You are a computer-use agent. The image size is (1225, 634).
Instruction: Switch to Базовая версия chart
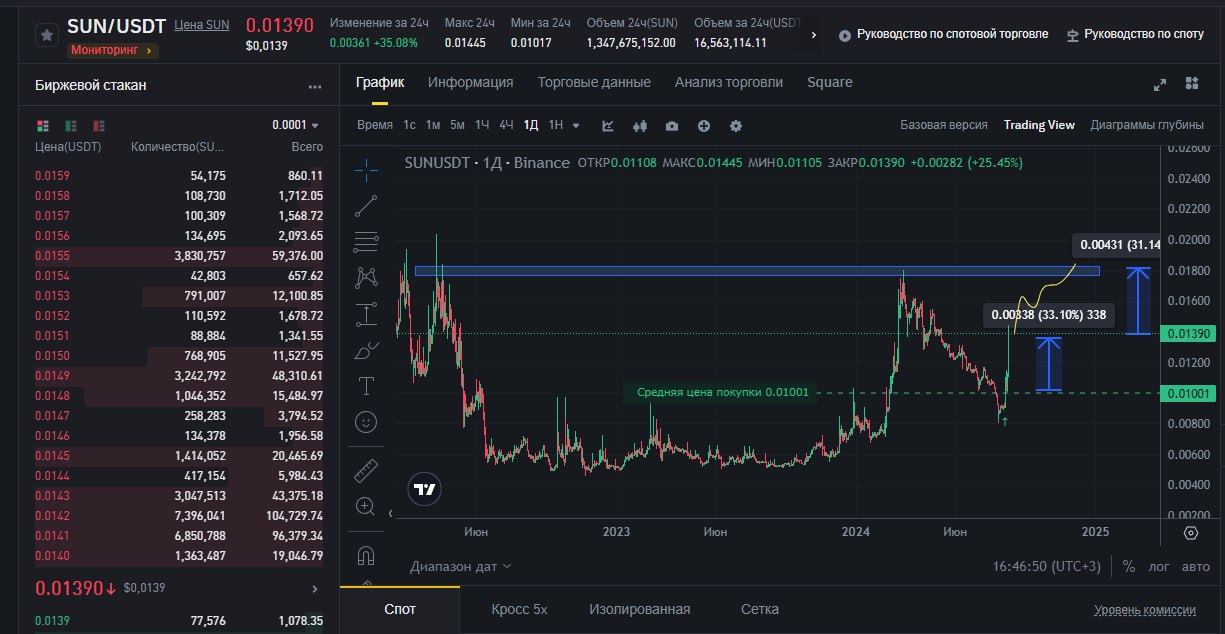[x=944, y=125]
